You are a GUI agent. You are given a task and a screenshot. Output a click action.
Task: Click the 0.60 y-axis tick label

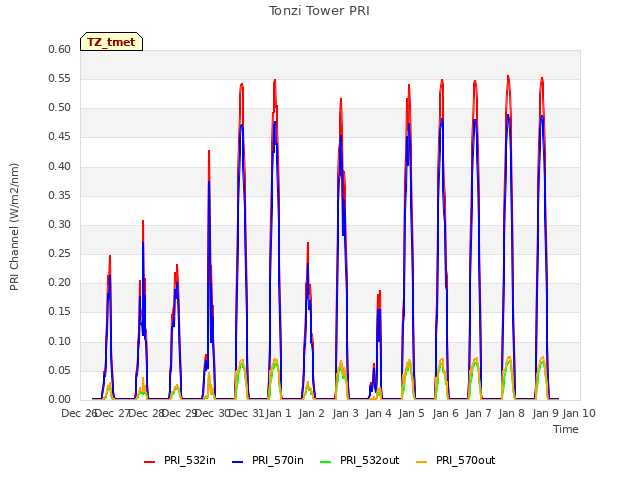tap(60, 49)
